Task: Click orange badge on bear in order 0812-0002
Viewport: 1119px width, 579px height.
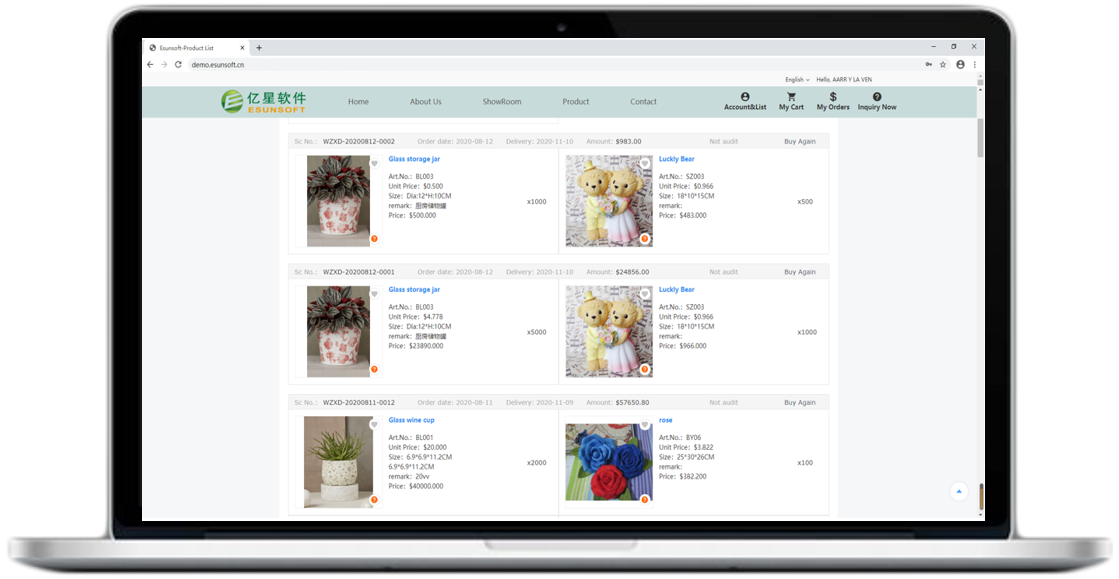Action: point(644,238)
